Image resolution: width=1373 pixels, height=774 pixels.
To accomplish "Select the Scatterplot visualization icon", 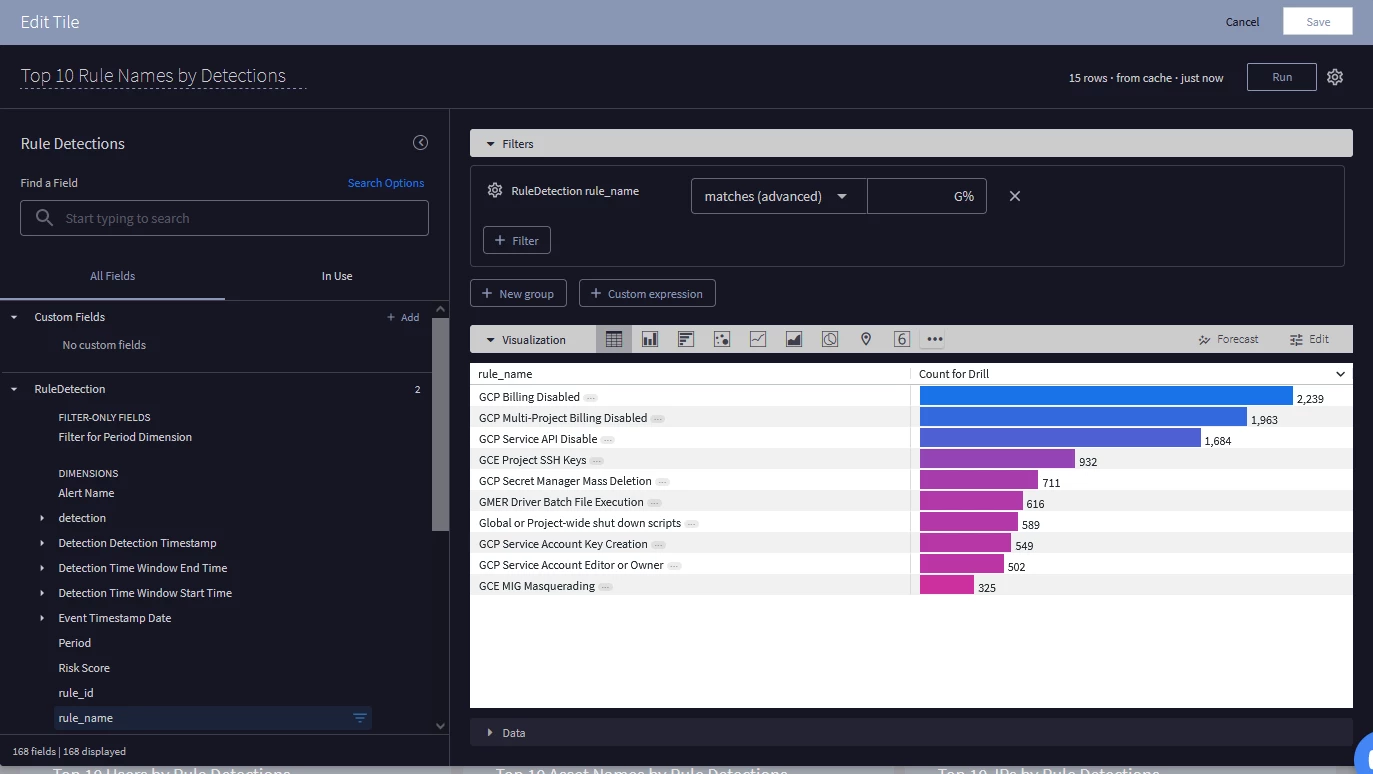I will click(722, 339).
